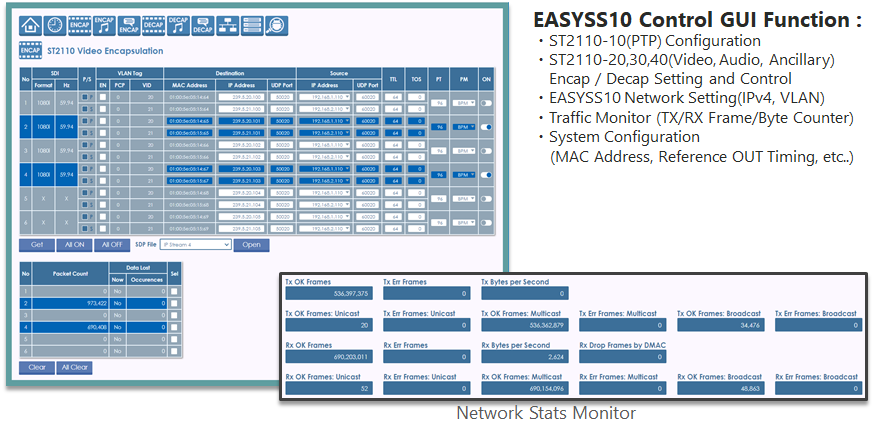Open the Home page icon
886x435 pixels.
pos(31,26)
